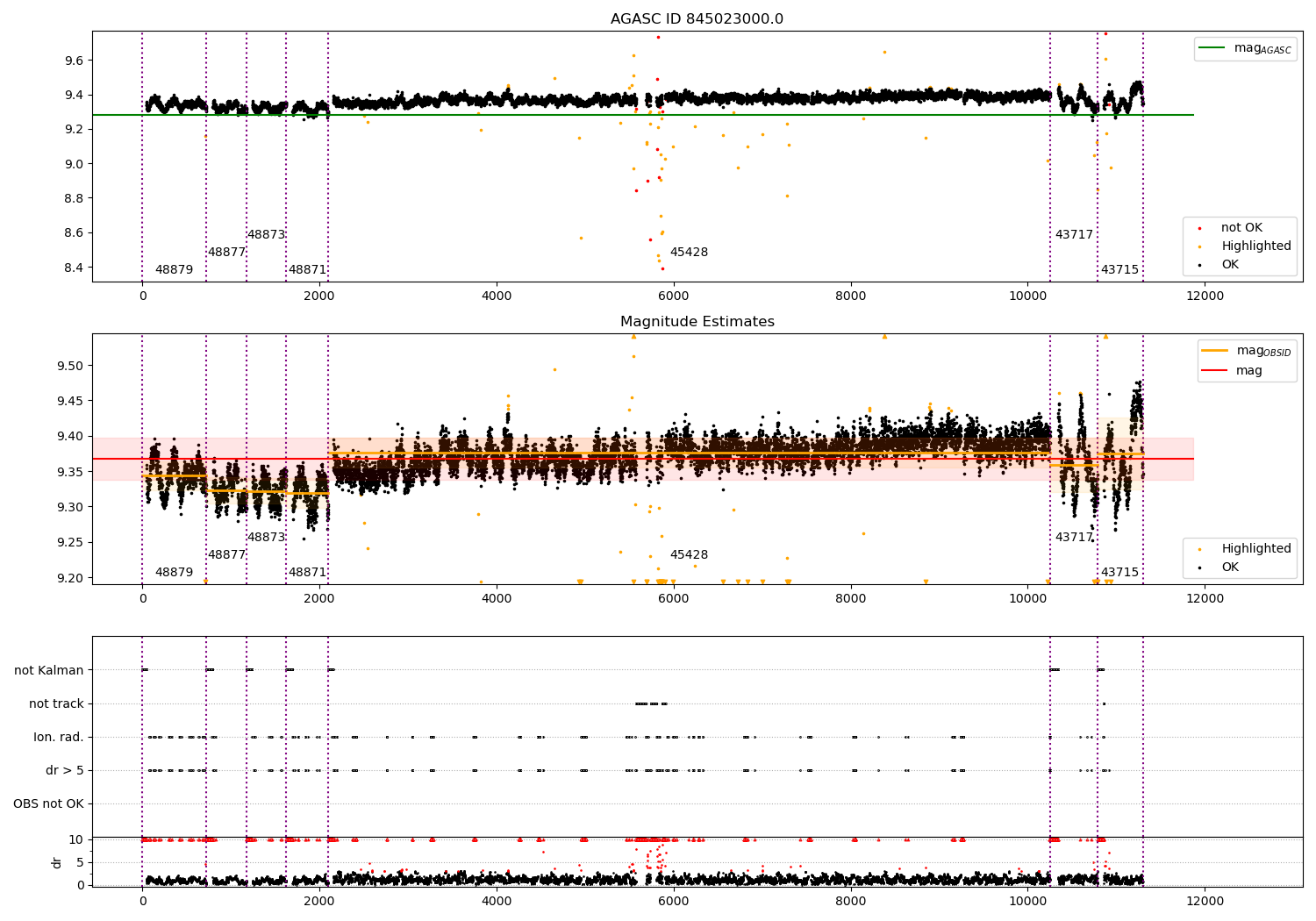
Task: Click obsid label 45428 in Magnitude Estimates plot
Action: 689,555
